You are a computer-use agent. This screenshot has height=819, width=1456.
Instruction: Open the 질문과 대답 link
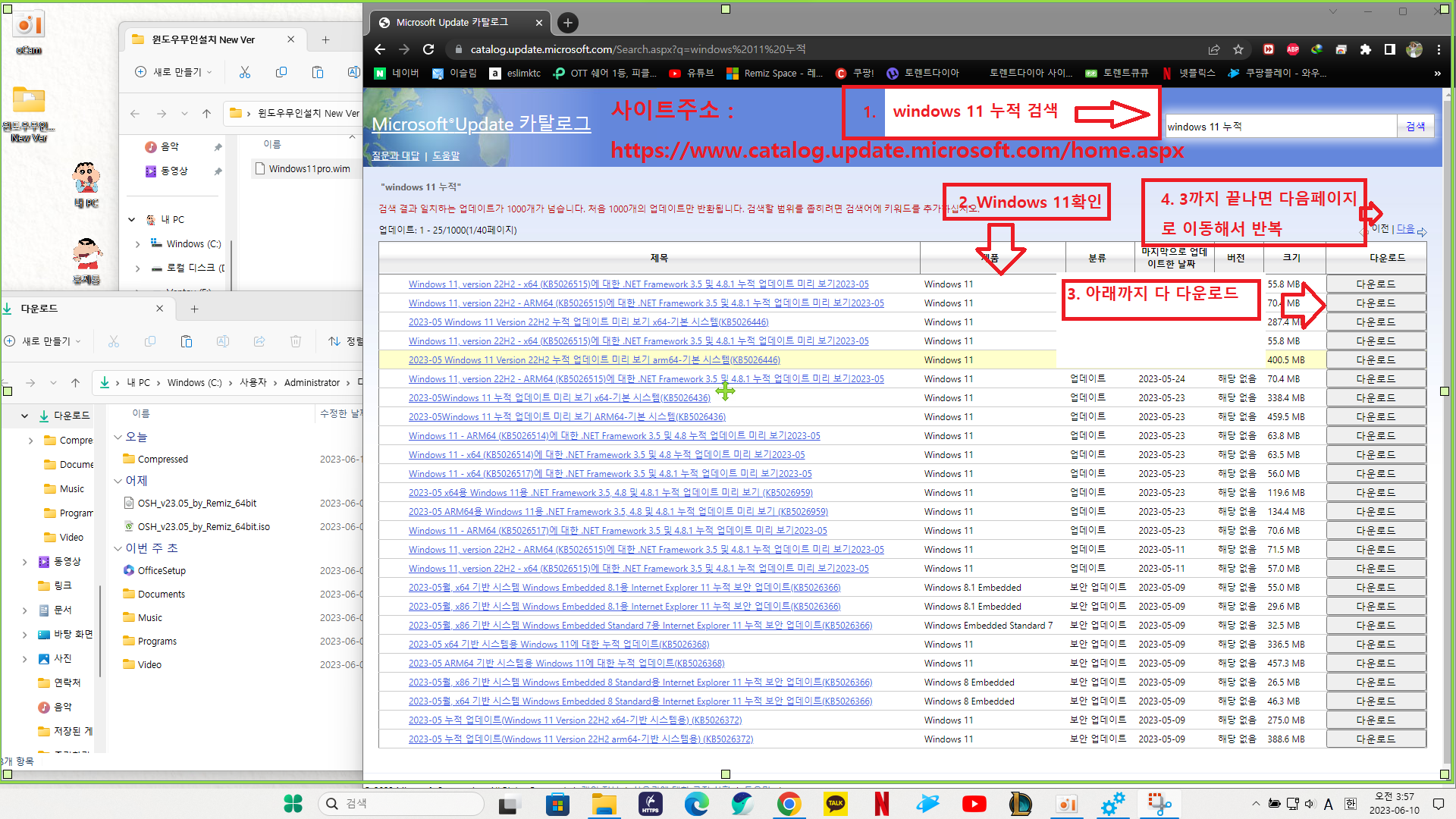pos(395,155)
